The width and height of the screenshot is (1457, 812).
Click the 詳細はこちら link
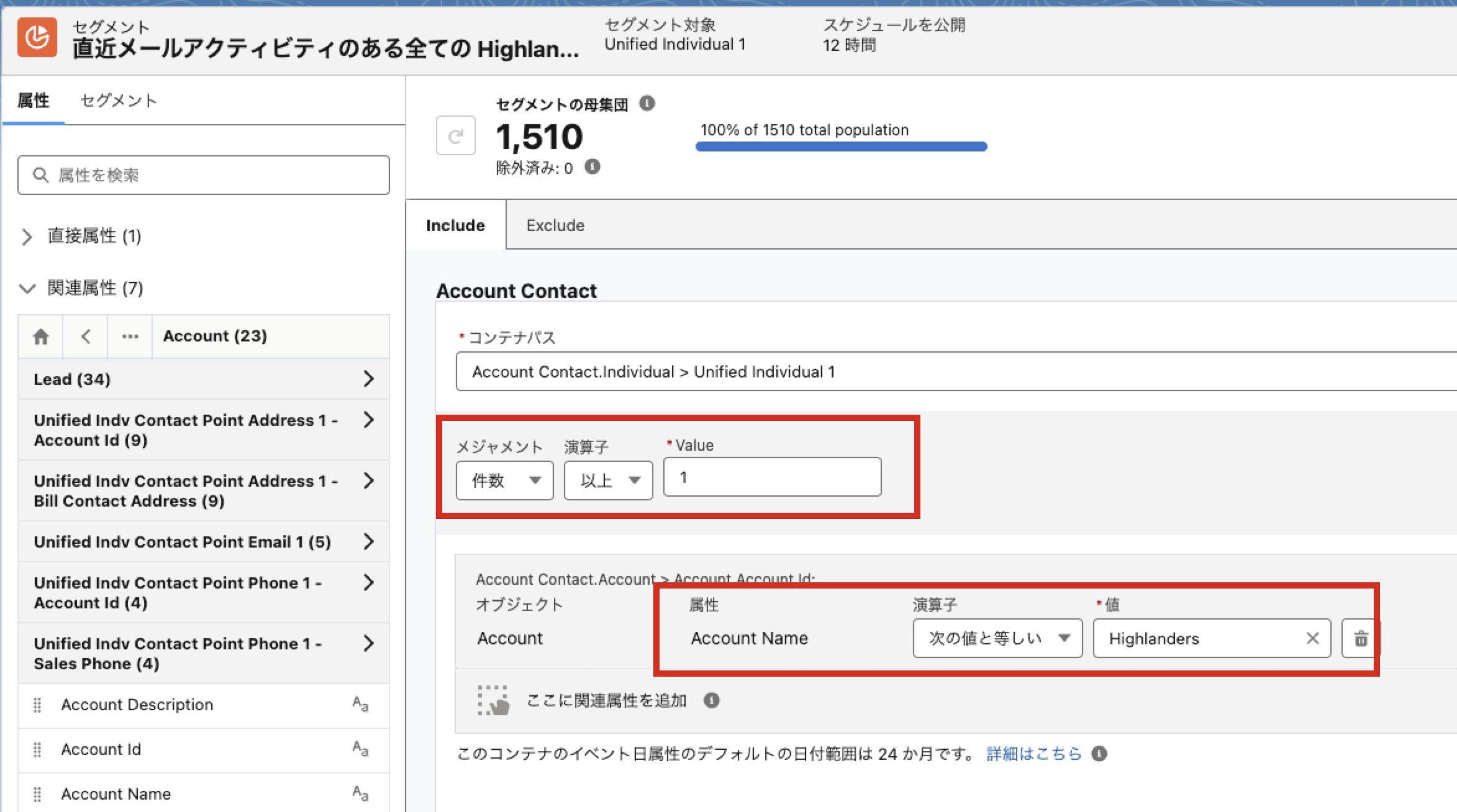1033,754
